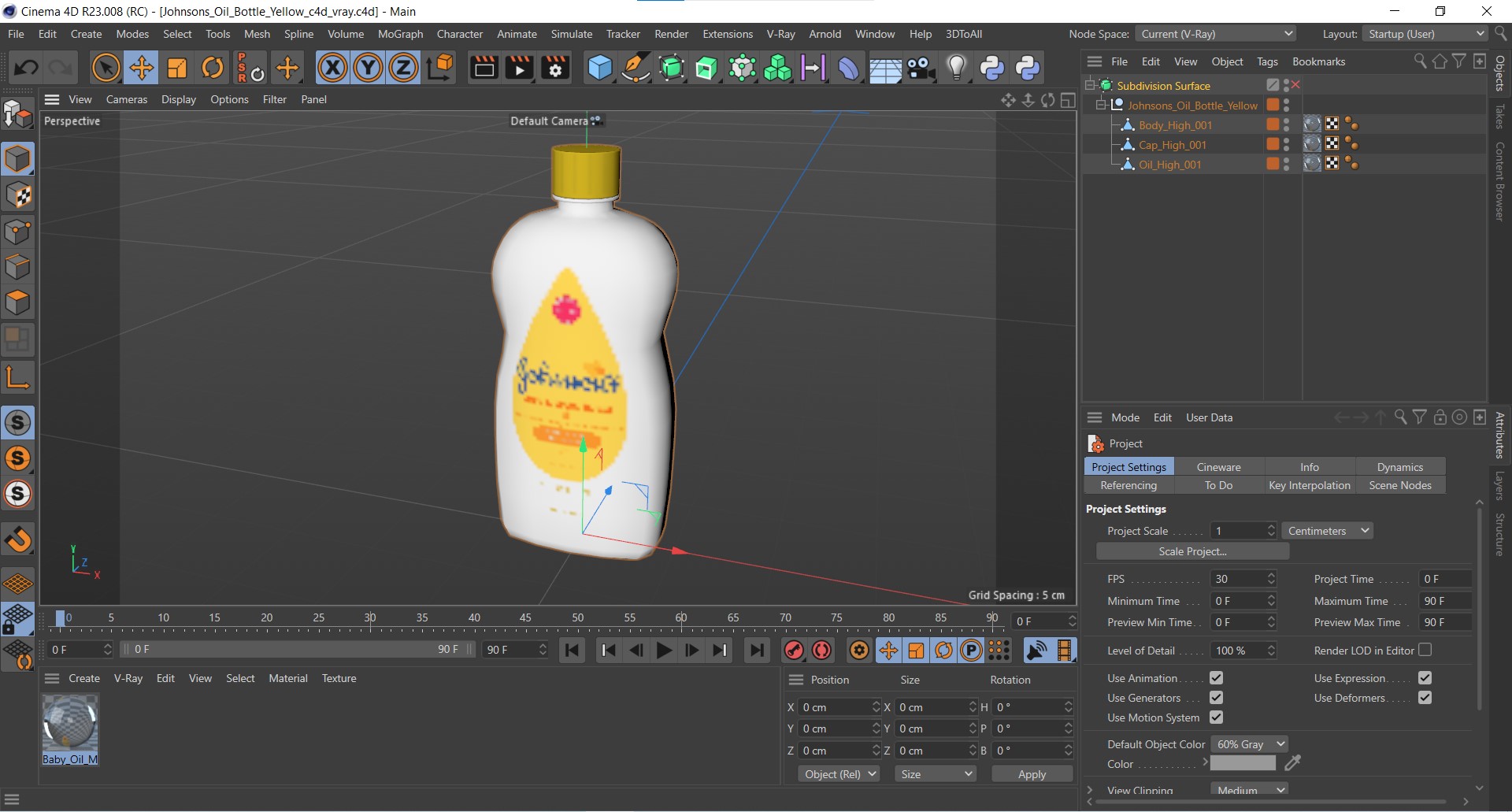1512x812 pixels.
Task: Click the Record Active Objects button
Action: pyautogui.click(x=794, y=651)
